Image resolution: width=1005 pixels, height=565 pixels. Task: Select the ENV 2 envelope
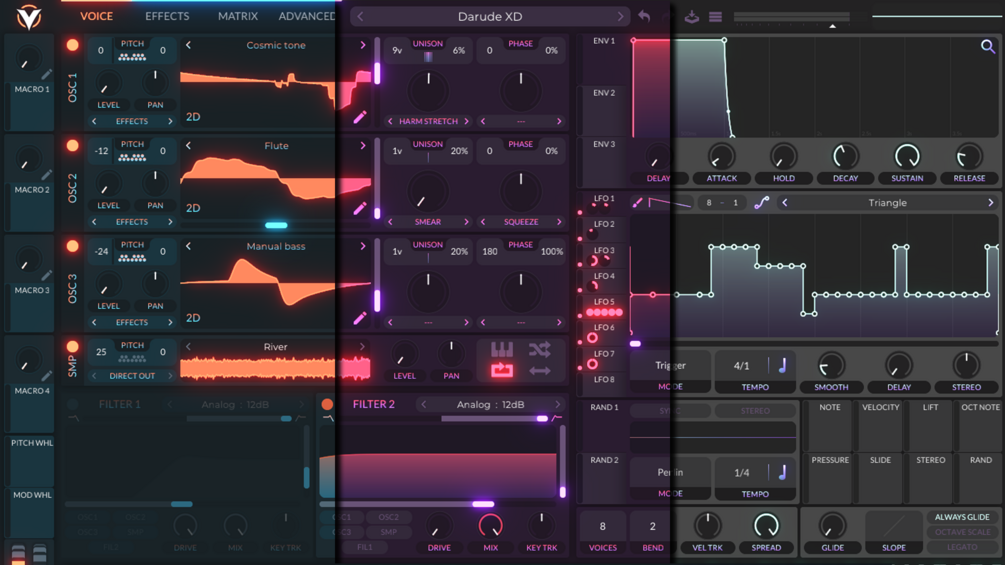click(604, 93)
